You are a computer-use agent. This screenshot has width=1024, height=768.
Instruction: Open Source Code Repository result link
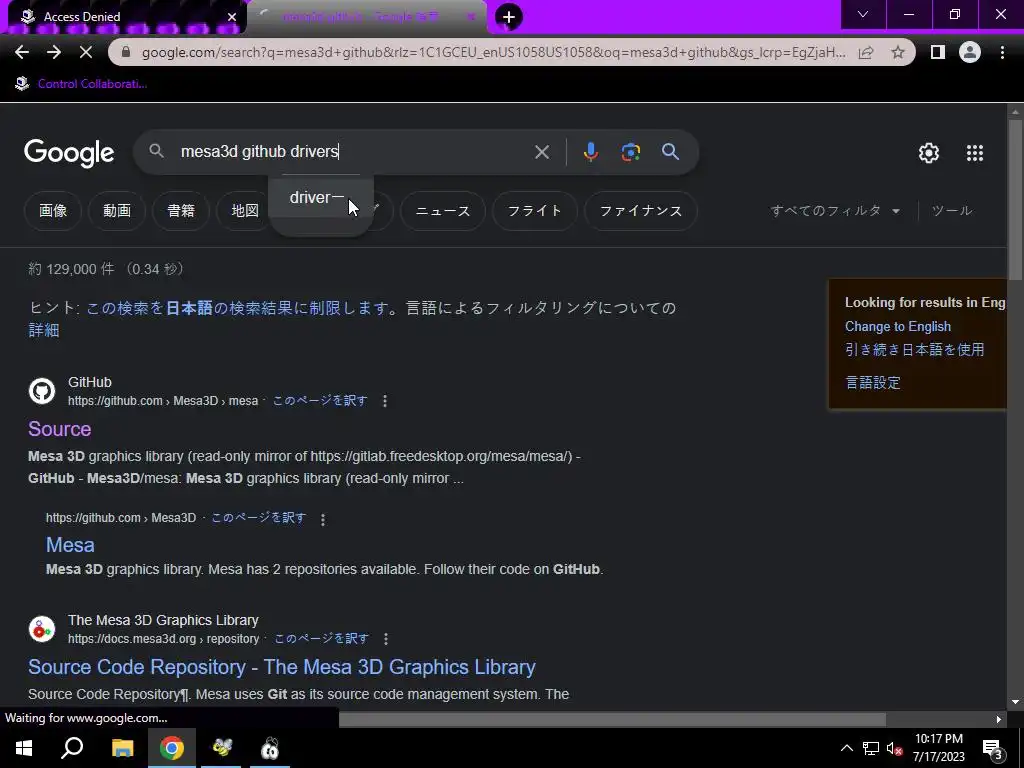pyautogui.click(x=281, y=667)
